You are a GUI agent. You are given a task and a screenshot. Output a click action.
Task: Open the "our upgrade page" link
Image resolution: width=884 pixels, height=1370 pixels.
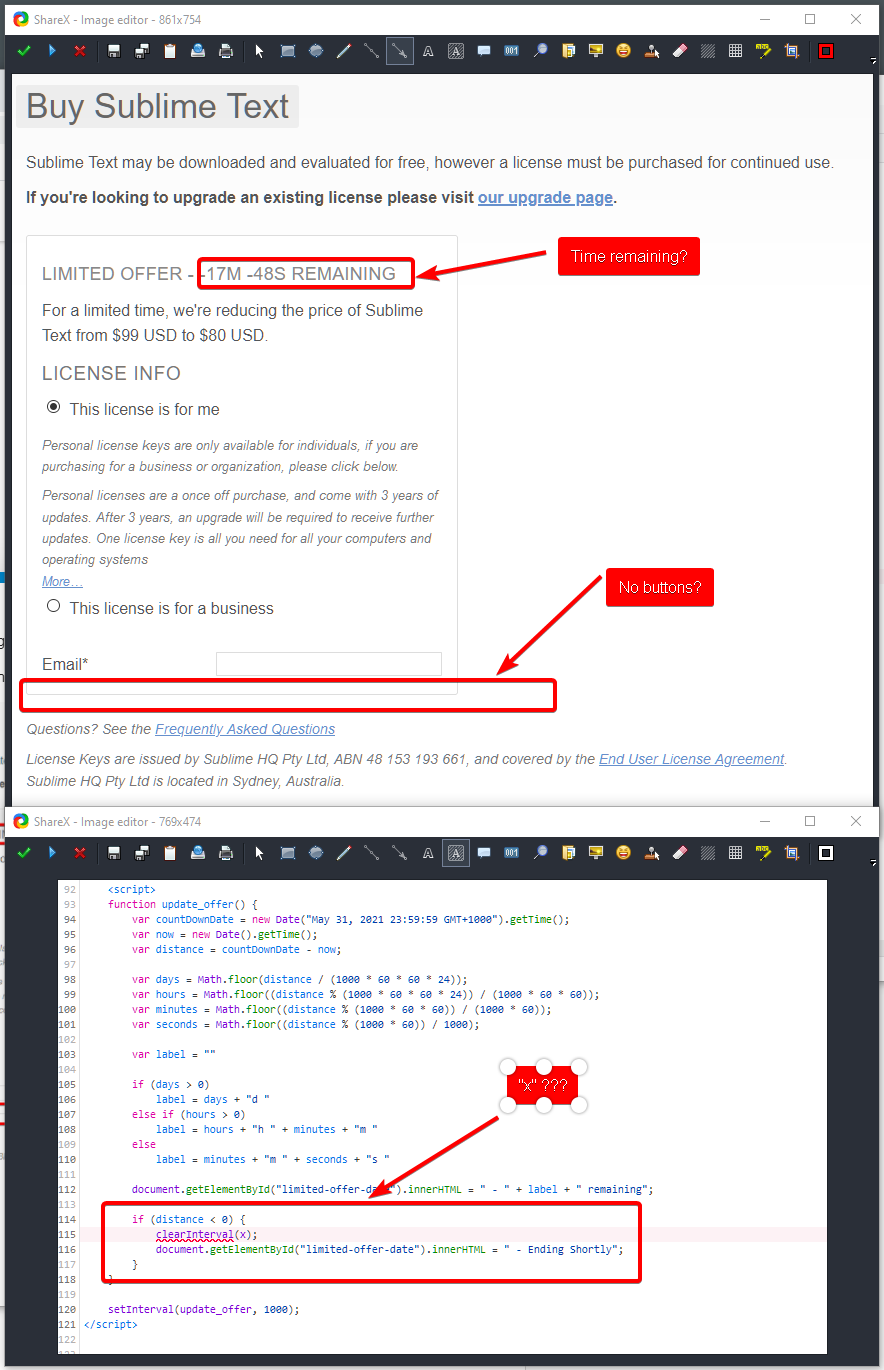click(545, 197)
